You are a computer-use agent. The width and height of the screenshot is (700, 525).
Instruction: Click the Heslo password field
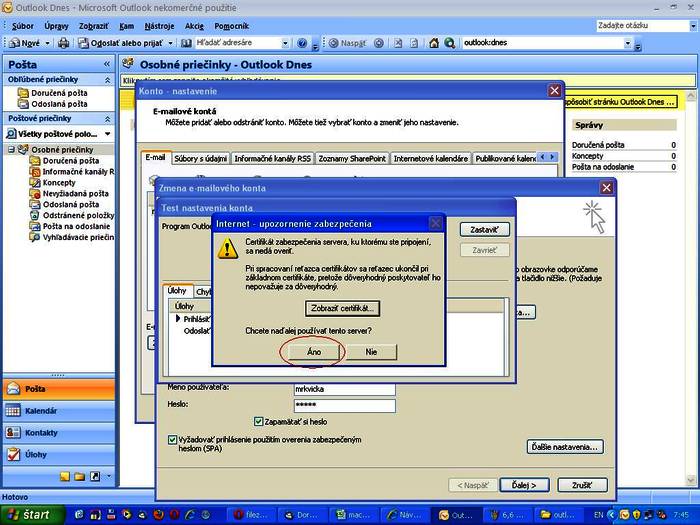tap(345, 405)
